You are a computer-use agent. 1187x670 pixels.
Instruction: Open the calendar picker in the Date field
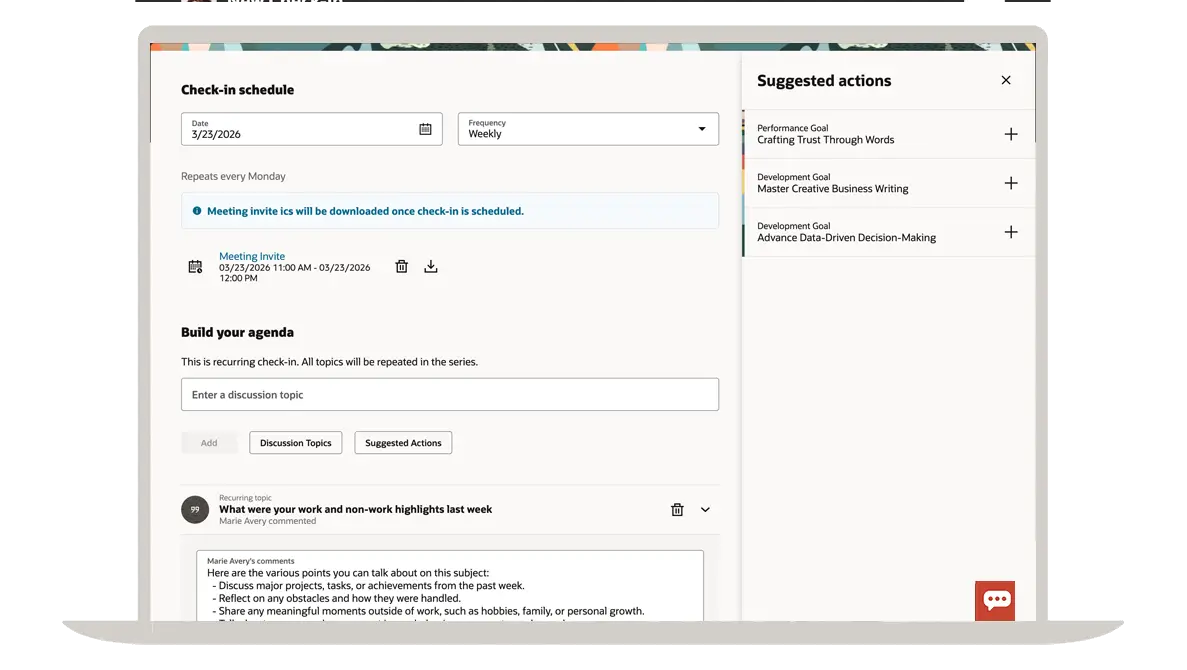coord(425,129)
